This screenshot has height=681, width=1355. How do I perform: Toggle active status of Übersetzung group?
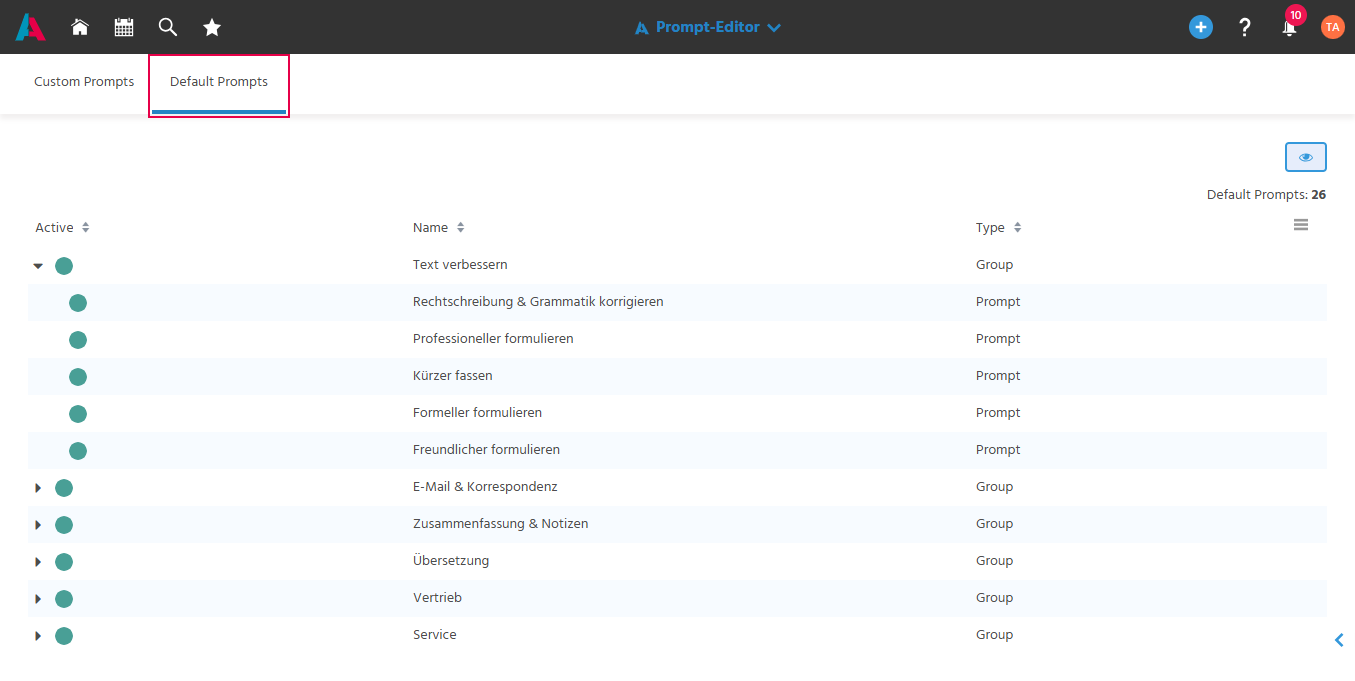pyautogui.click(x=64, y=562)
